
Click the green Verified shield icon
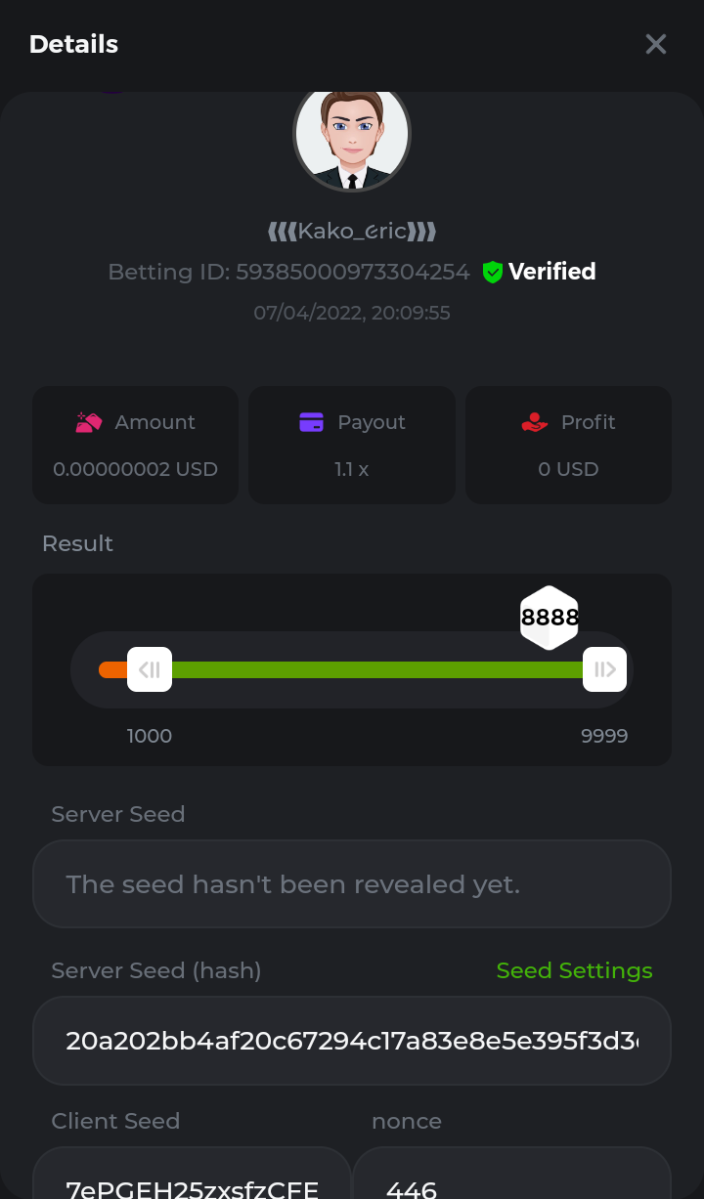[492, 272]
